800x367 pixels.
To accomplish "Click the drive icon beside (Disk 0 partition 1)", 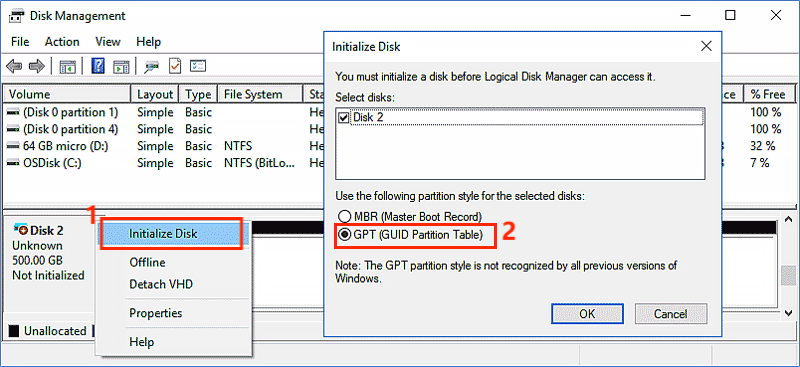I will pyautogui.click(x=13, y=112).
